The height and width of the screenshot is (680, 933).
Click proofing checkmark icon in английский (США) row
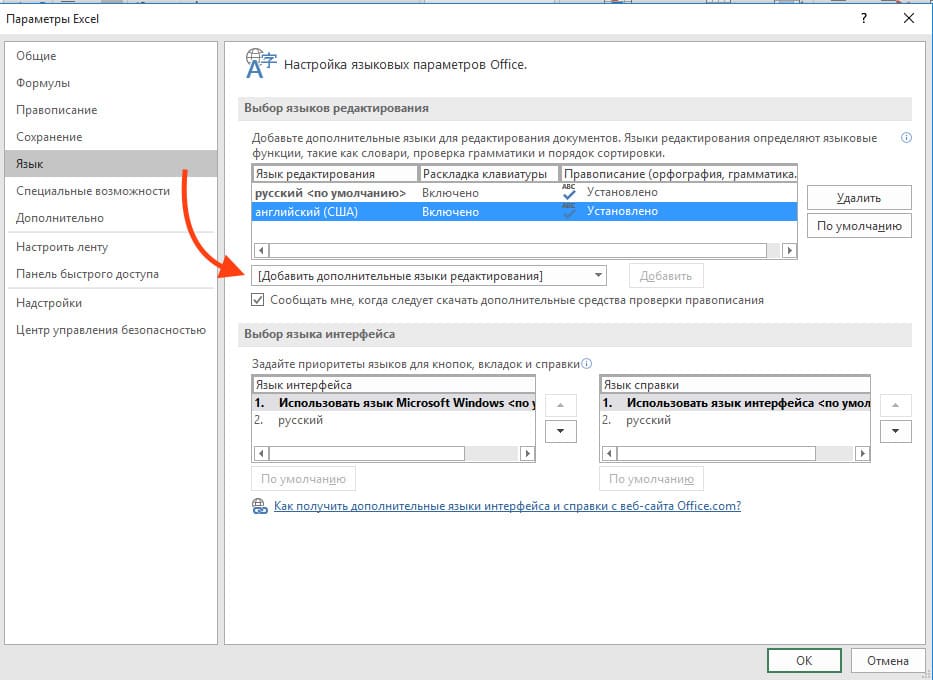tap(569, 212)
